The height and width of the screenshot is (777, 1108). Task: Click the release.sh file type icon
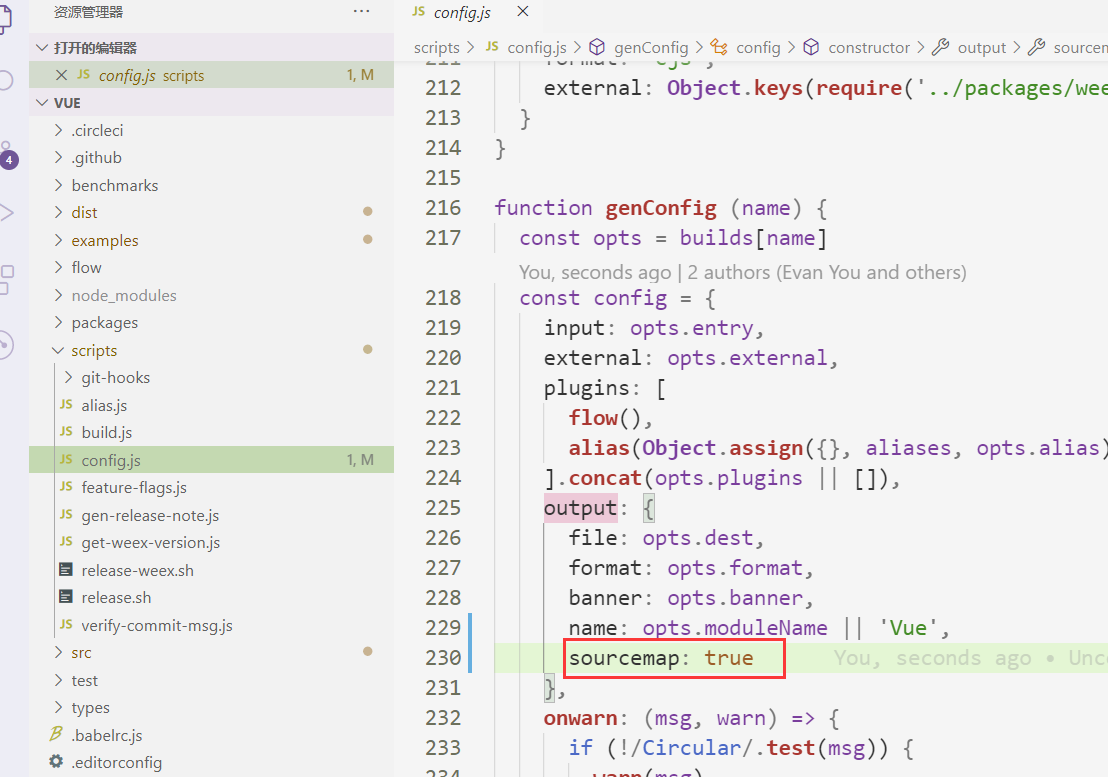coord(66,597)
